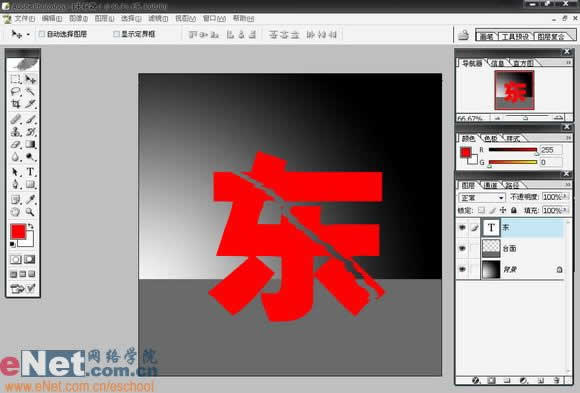Toggle lock image pixels
The width and height of the screenshot is (580, 393).
click(x=492, y=210)
